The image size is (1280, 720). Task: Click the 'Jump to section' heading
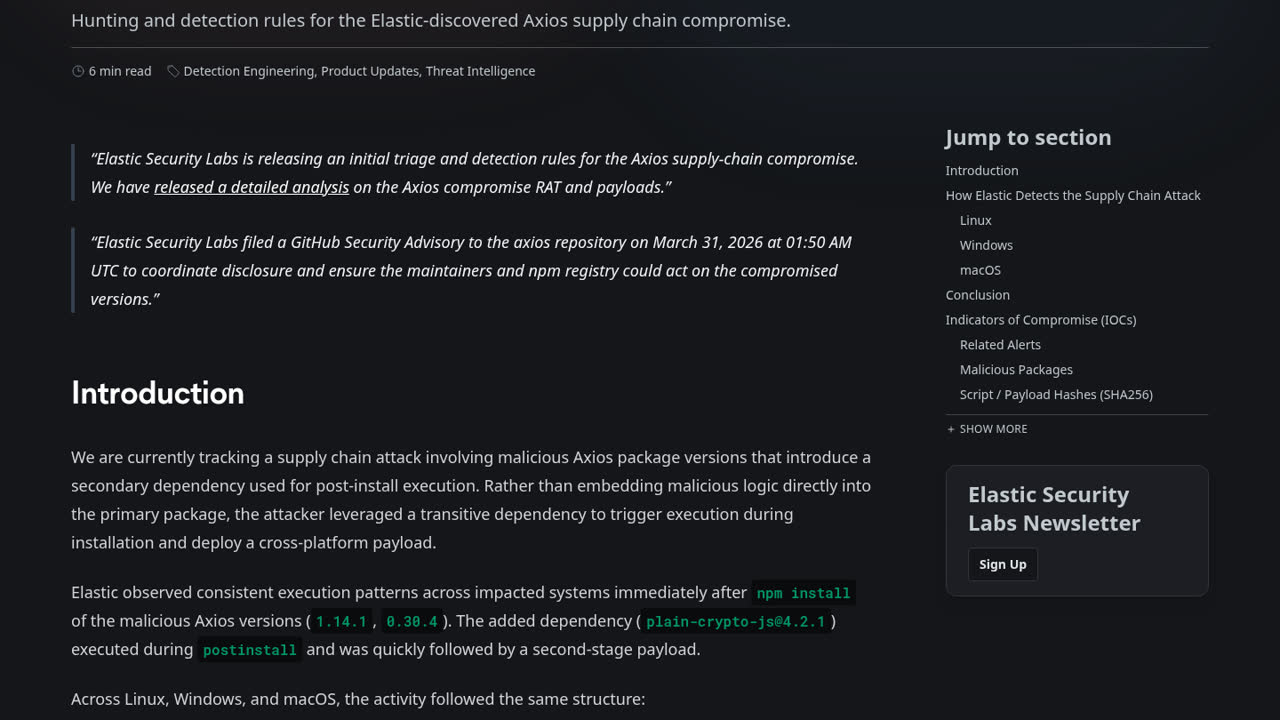pyautogui.click(x=1028, y=138)
